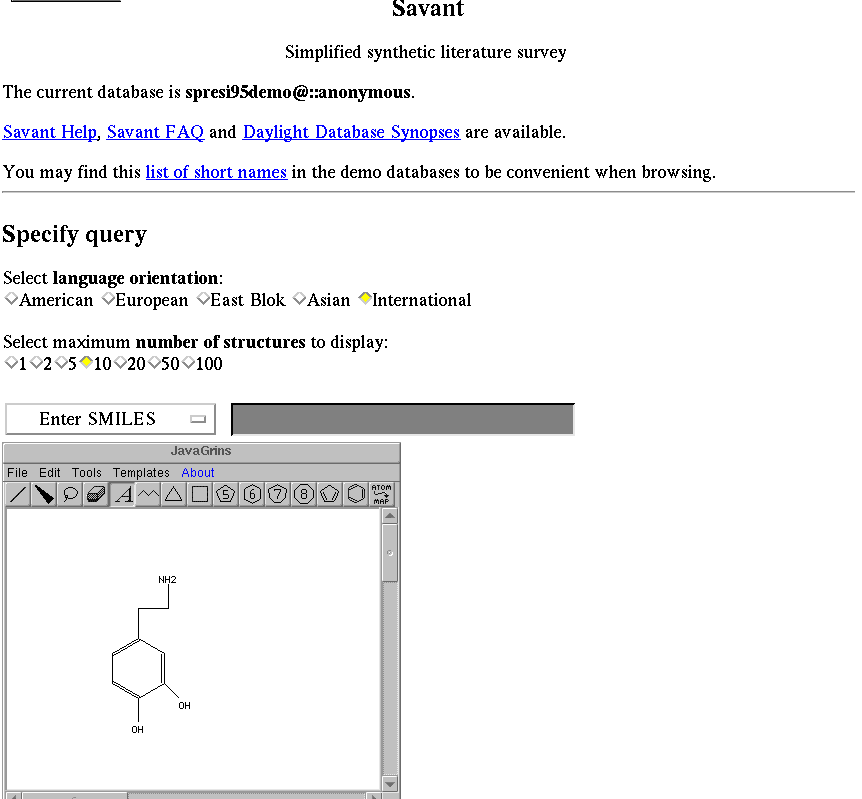This screenshot has width=862, height=799.
Task: Select the zigzag chain tool
Action: point(148,494)
